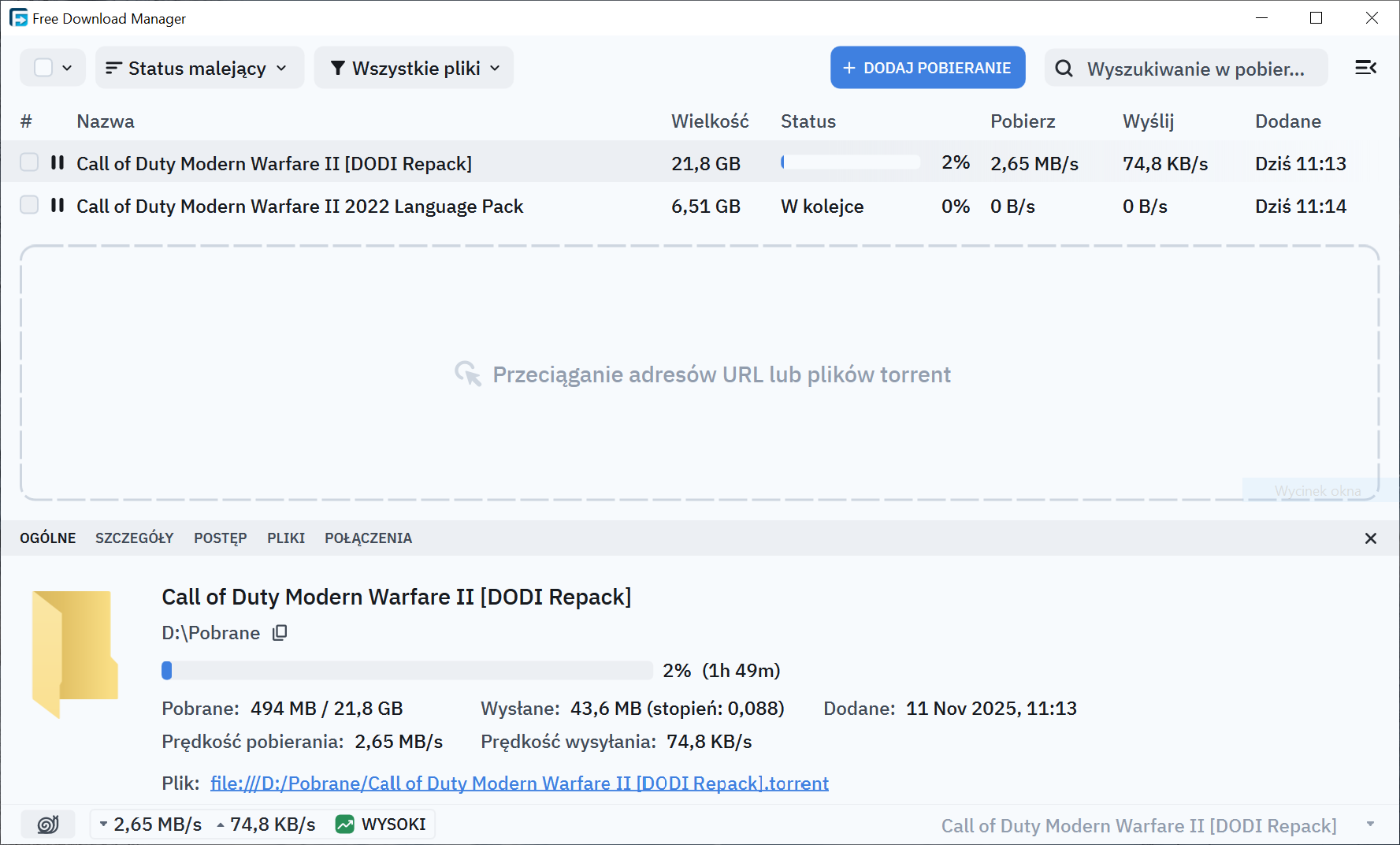Click the DODAJ POBIERANIE button
The width and height of the screenshot is (1400, 845).
coord(927,68)
